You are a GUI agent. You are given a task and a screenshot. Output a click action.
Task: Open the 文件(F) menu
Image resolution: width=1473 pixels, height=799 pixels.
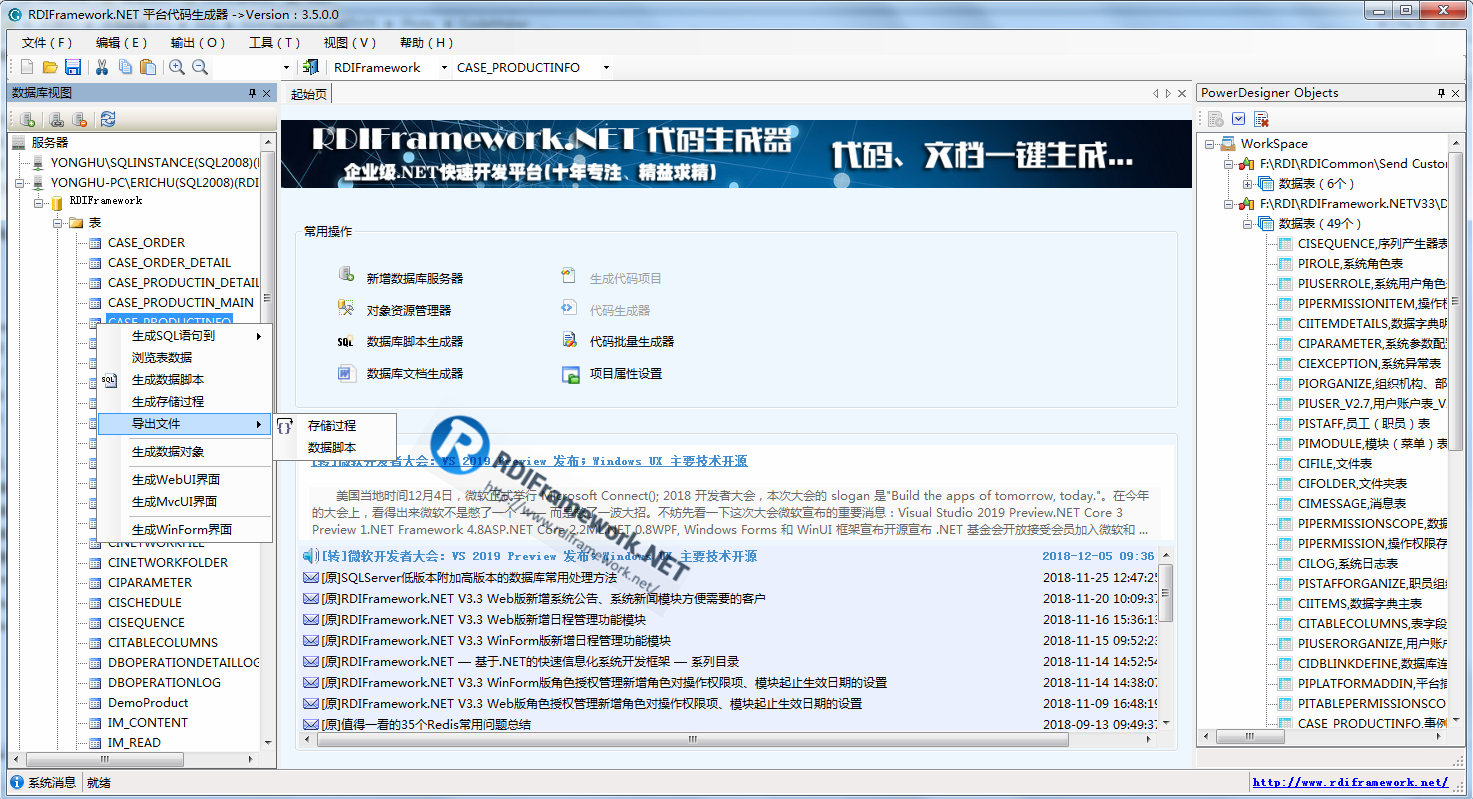point(47,42)
